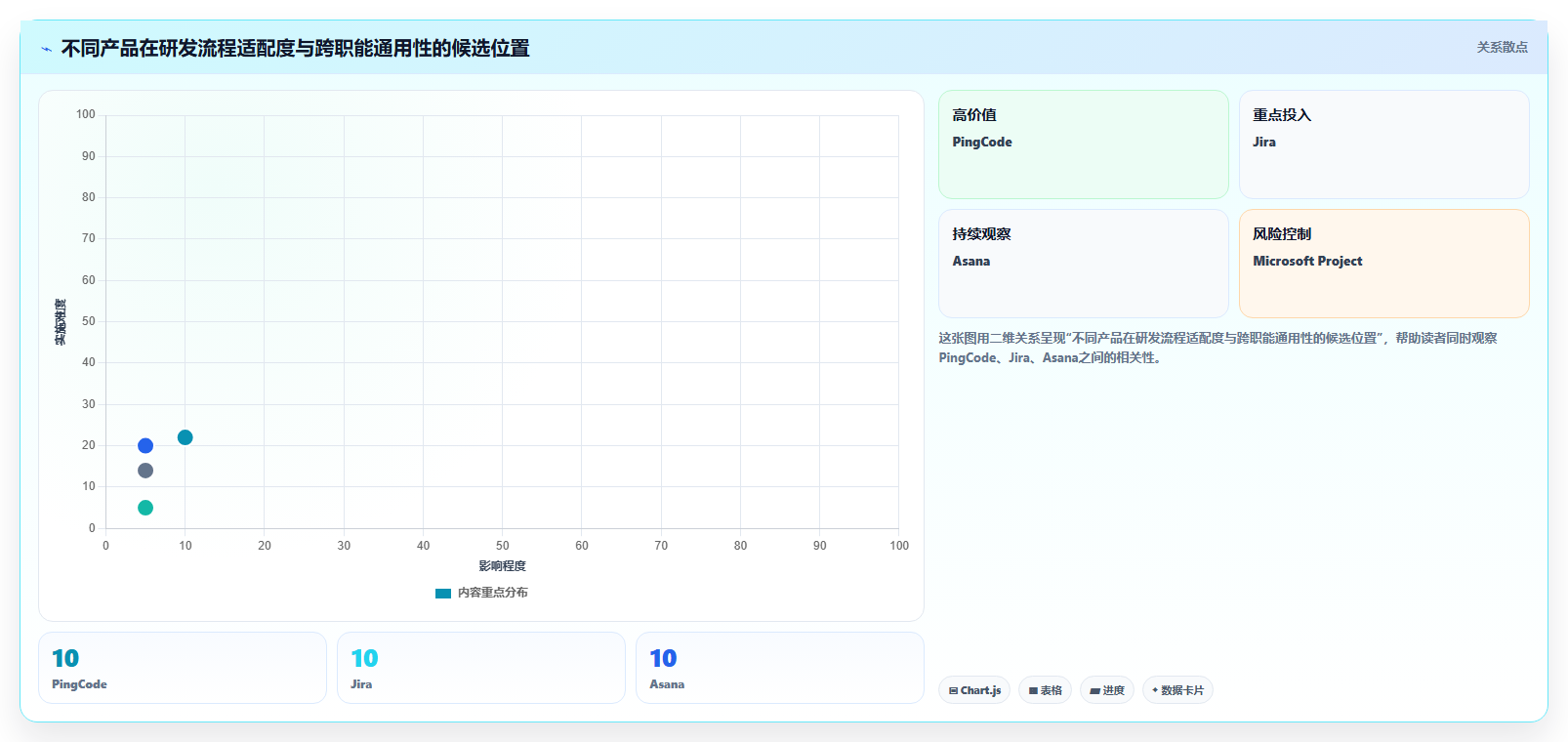Viewport: 1568px width, 742px height.
Task: Click the Microsoft Project label text
Action: coord(1307,261)
